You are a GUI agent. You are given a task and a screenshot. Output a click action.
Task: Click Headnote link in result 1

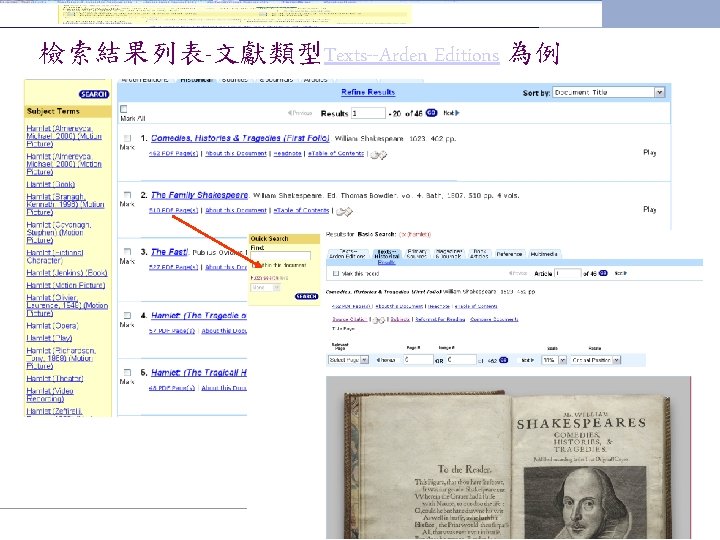[x=287, y=153]
